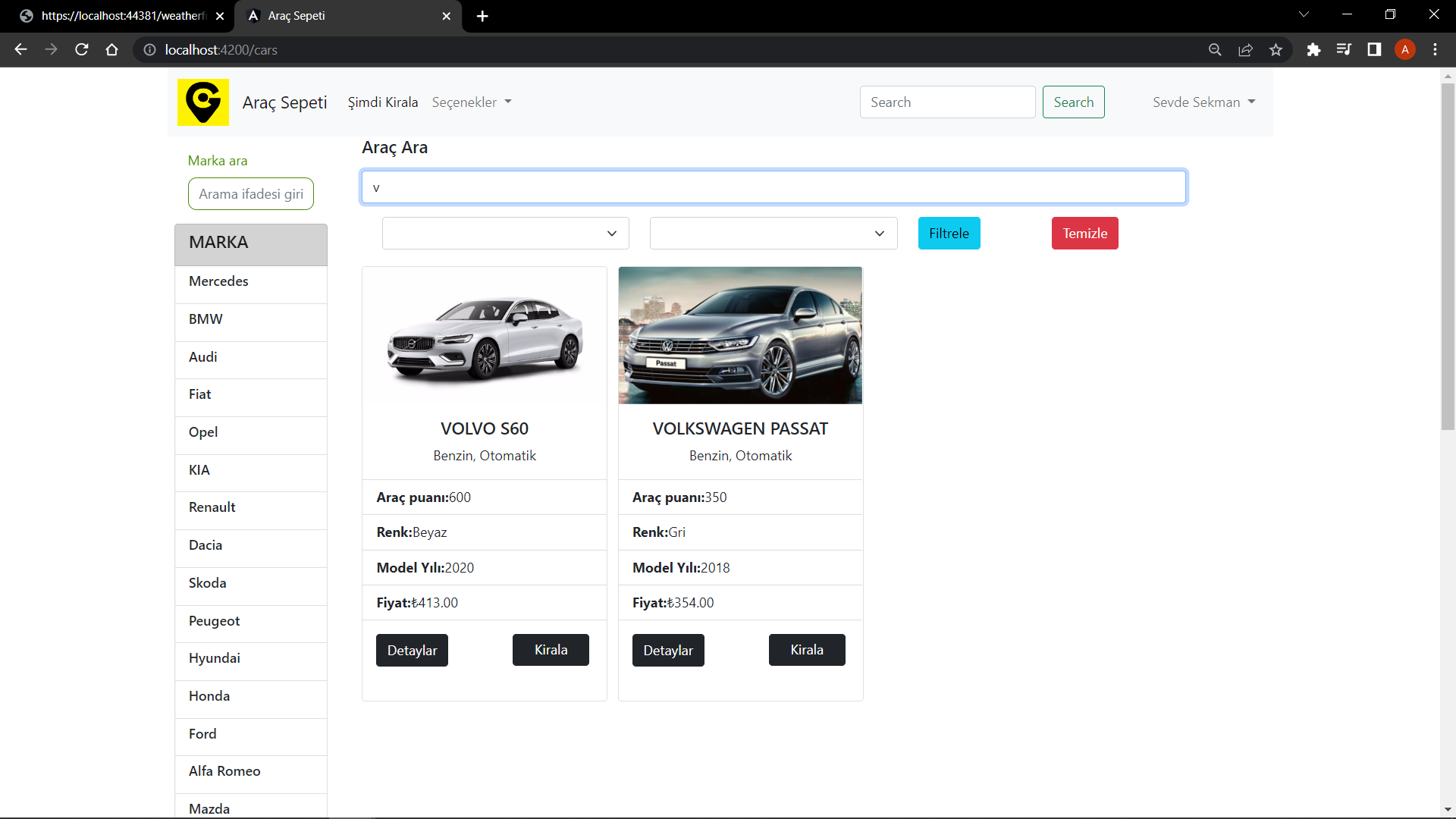
Task: Open Şimdi Kirala nav link
Action: click(x=382, y=102)
